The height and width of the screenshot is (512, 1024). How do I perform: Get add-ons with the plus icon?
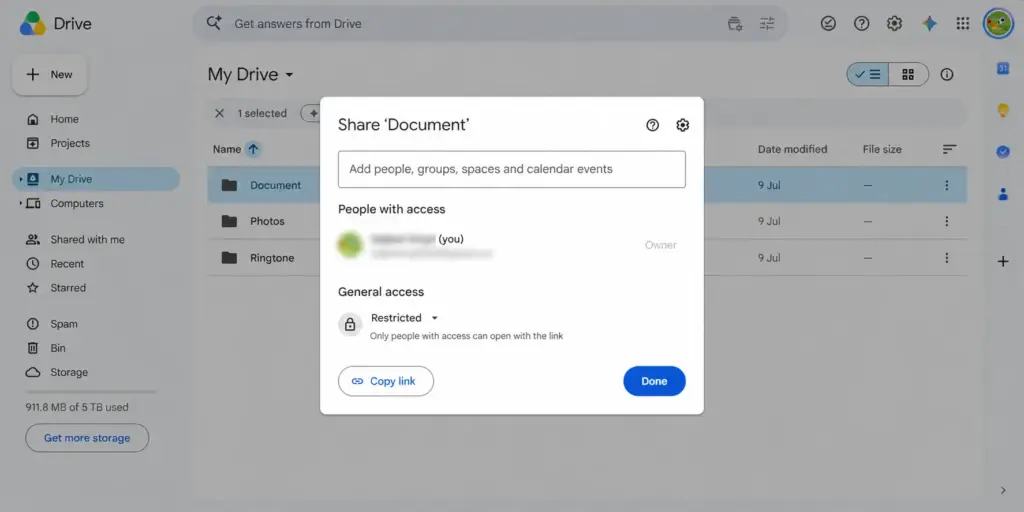coord(1003,262)
